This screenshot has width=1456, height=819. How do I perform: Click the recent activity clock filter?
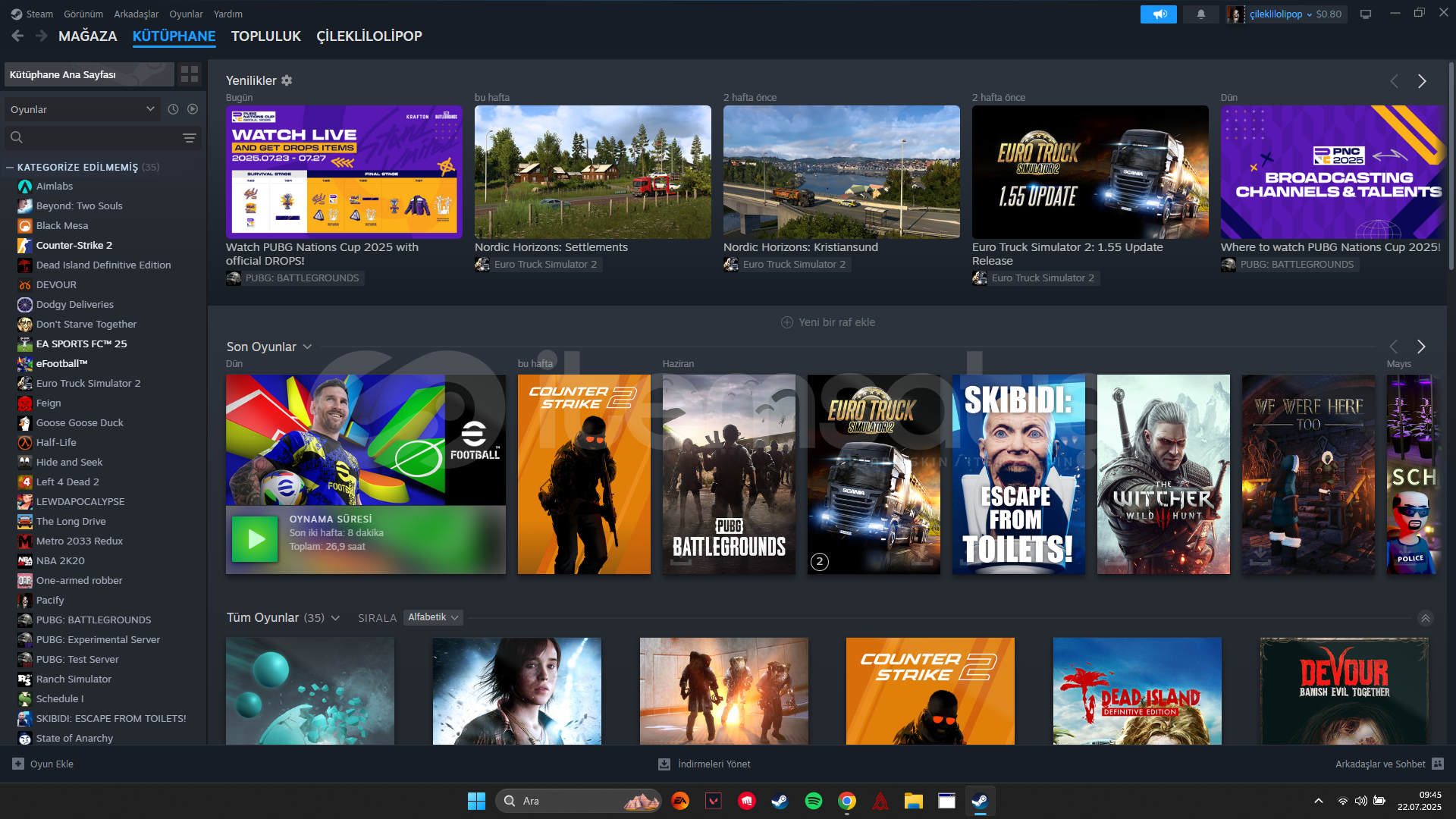point(173,109)
